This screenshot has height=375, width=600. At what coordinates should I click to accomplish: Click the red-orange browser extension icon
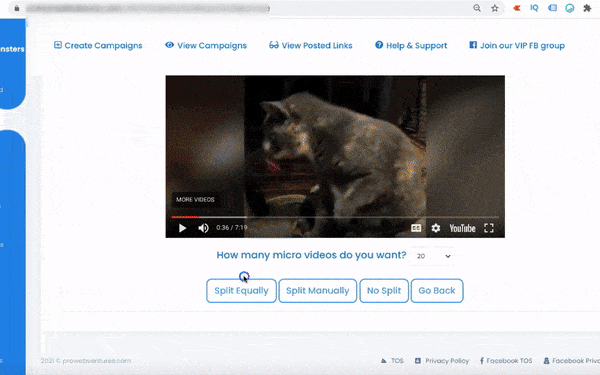(517, 8)
